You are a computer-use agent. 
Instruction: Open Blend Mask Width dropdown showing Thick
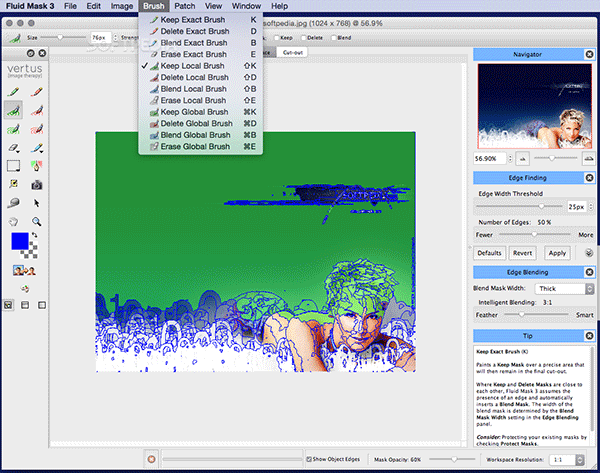point(564,289)
